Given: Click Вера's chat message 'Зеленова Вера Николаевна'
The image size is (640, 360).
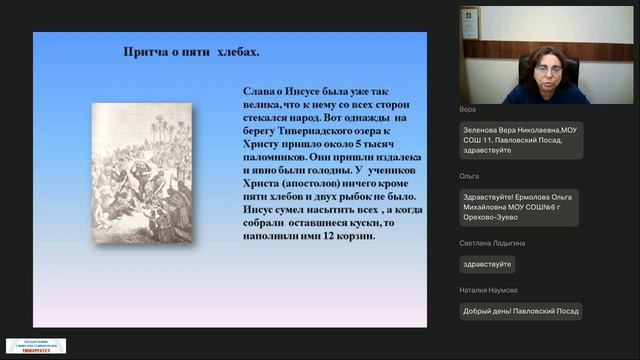Looking at the screenshot, I should (x=521, y=140).
